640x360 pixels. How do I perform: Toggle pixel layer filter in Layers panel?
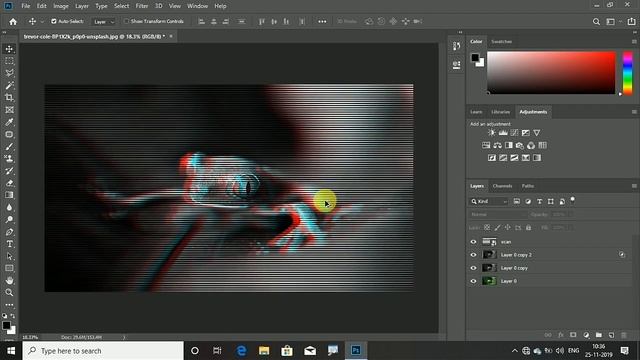(x=517, y=202)
